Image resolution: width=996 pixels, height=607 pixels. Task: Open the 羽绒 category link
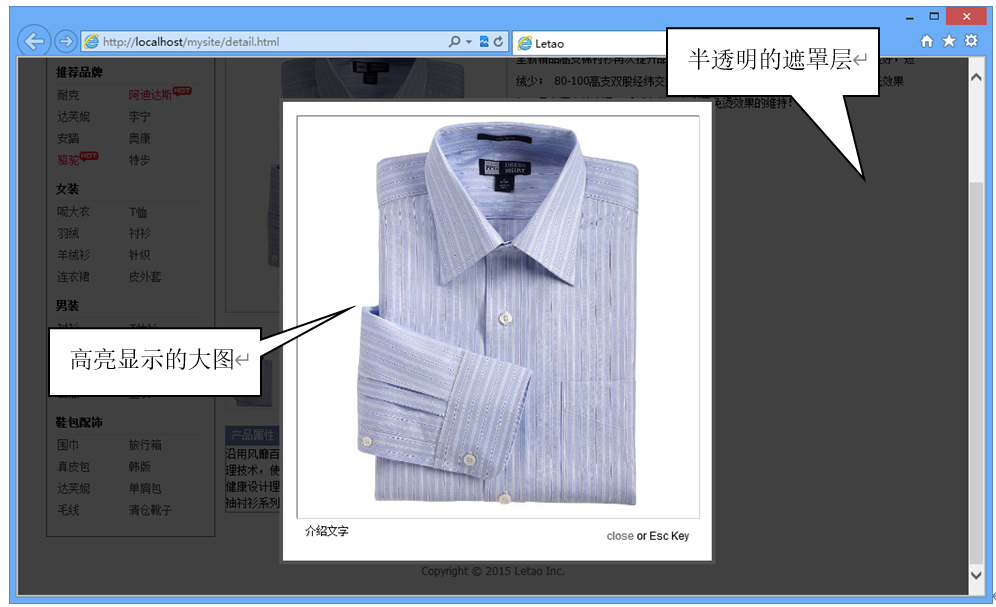(x=68, y=233)
